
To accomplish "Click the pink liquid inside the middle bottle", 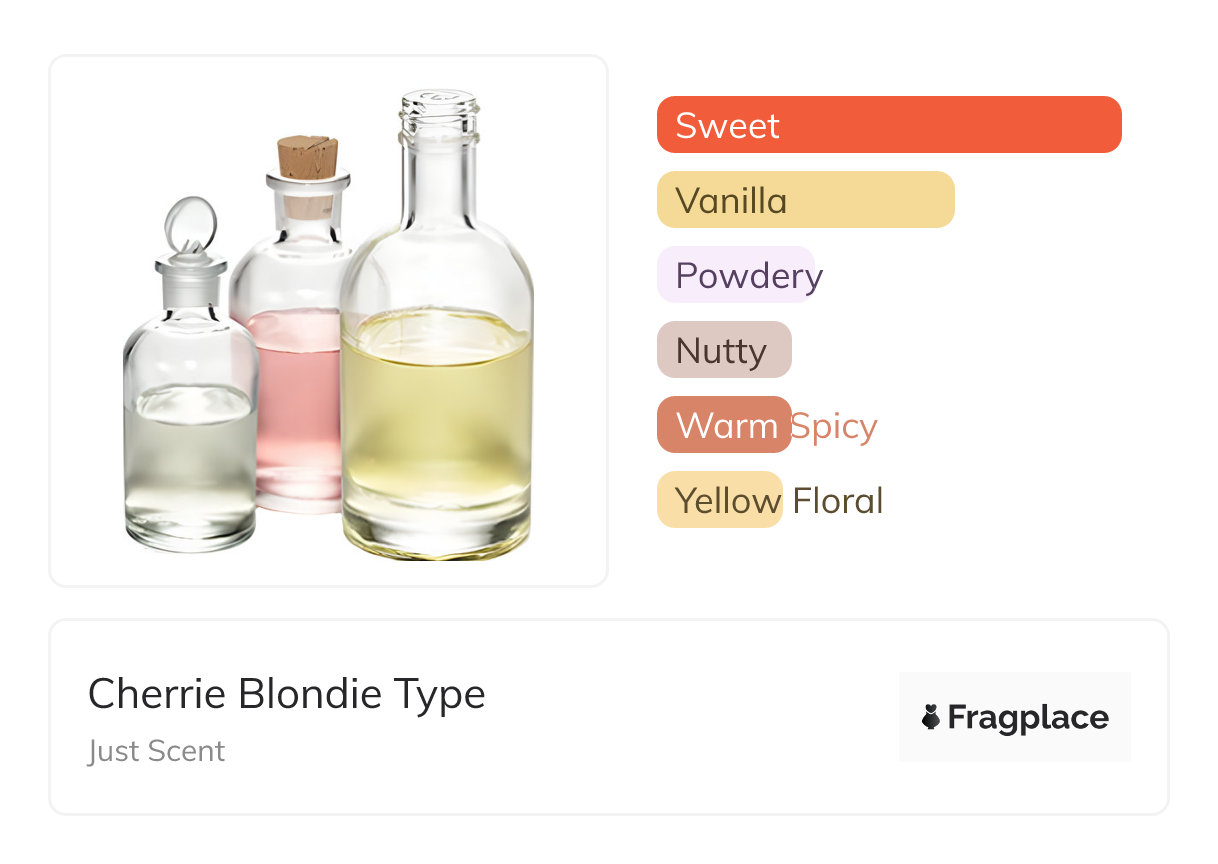I will [292, 400].
